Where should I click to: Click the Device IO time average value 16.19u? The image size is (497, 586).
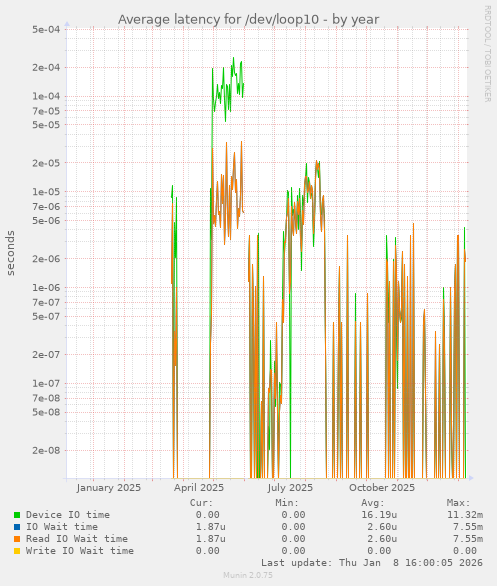[379, 515]
